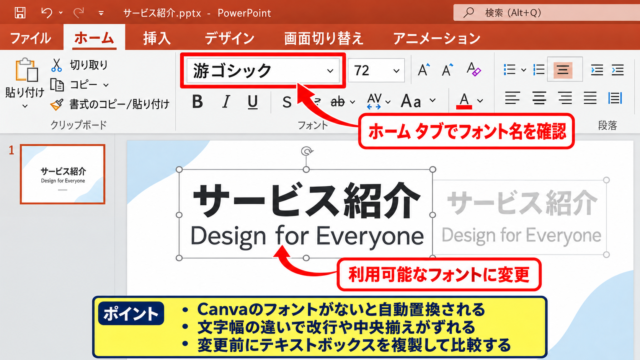Toggle strikethrough ab formatting
The image size is (640, 360).
coord(338,102)
